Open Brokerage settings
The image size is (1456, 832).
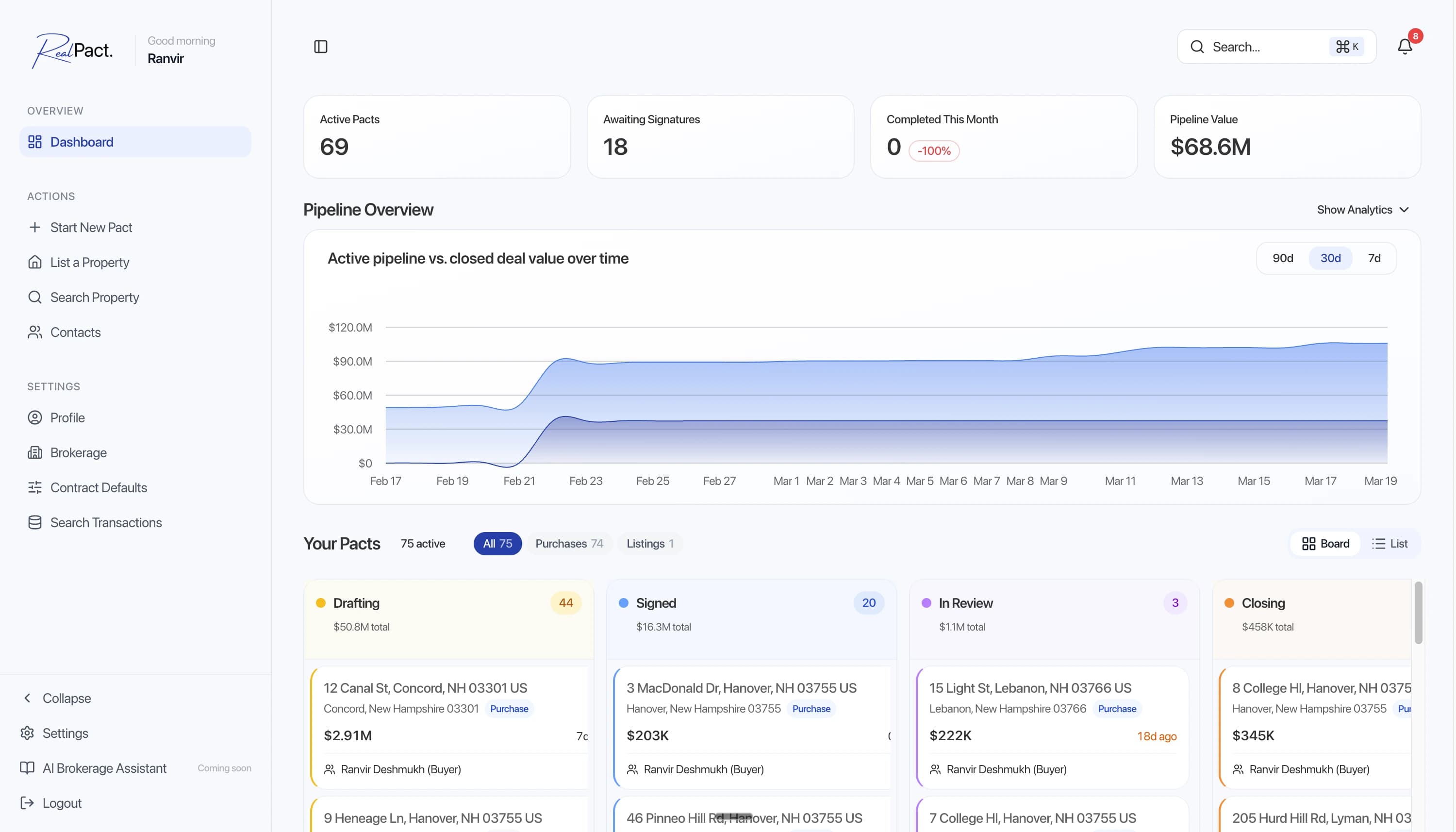[135, 452]
